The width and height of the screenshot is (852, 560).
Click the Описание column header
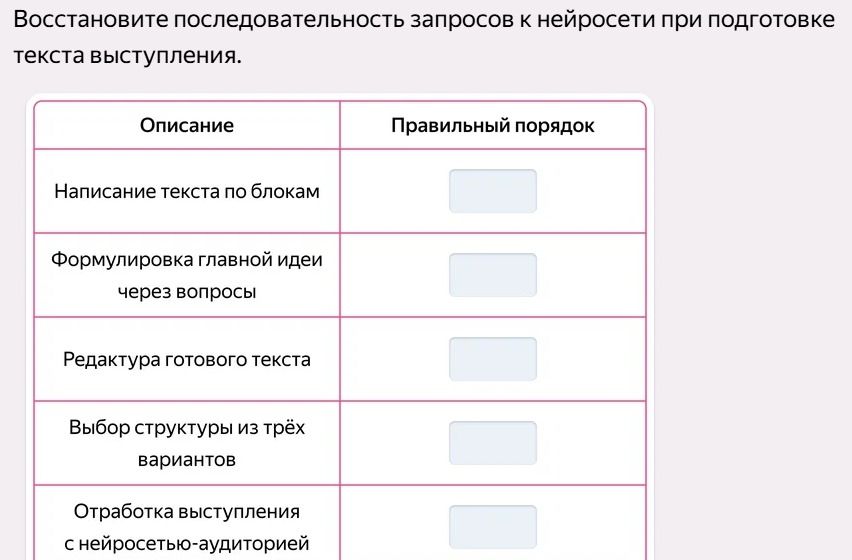pos(187,125)
